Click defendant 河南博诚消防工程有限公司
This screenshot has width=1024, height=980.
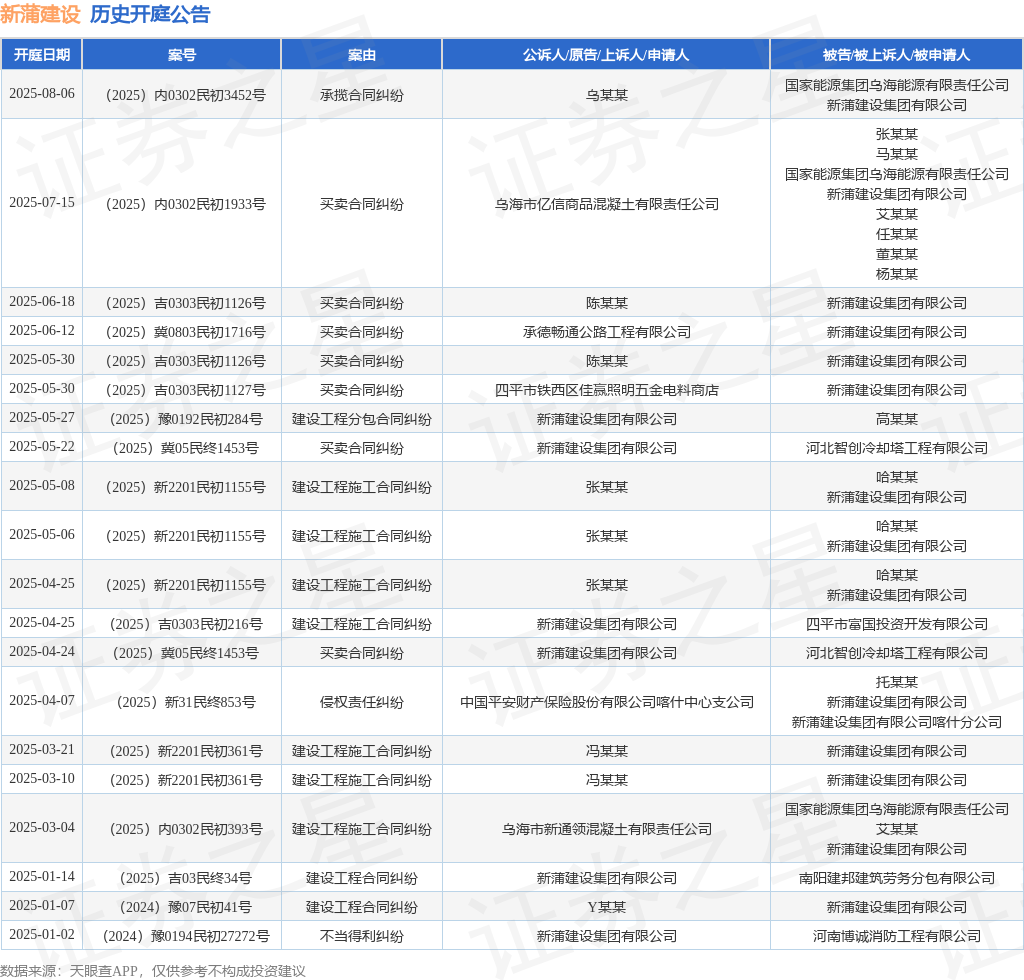(897, 936)
